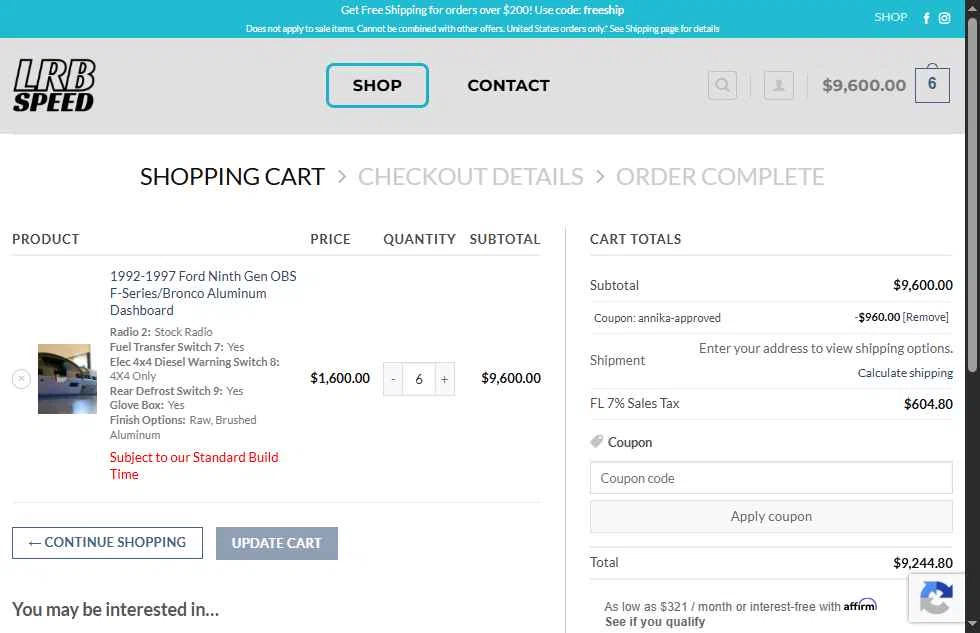Open the Facebook page icon
Image resolution: width=980 pixels, height=633 pixels.
[926, 18]
